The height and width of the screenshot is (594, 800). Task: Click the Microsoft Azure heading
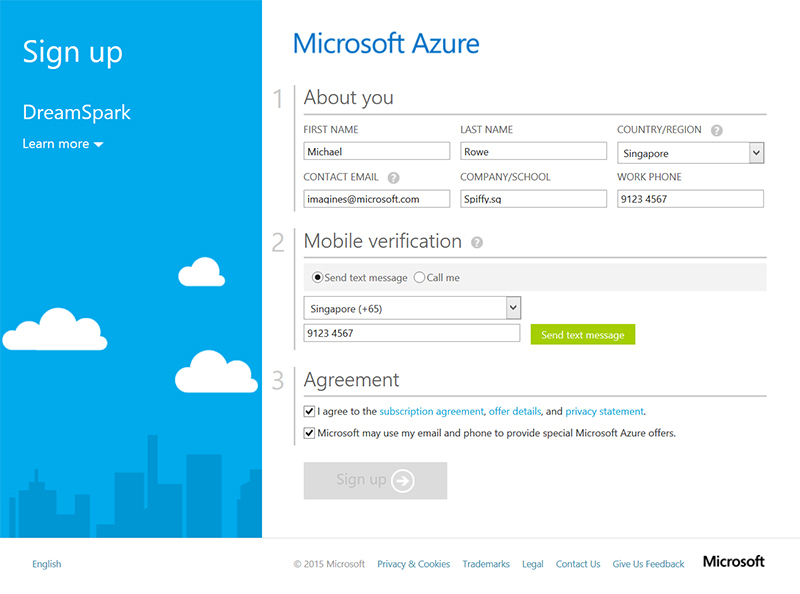click(x=386, y=43)
